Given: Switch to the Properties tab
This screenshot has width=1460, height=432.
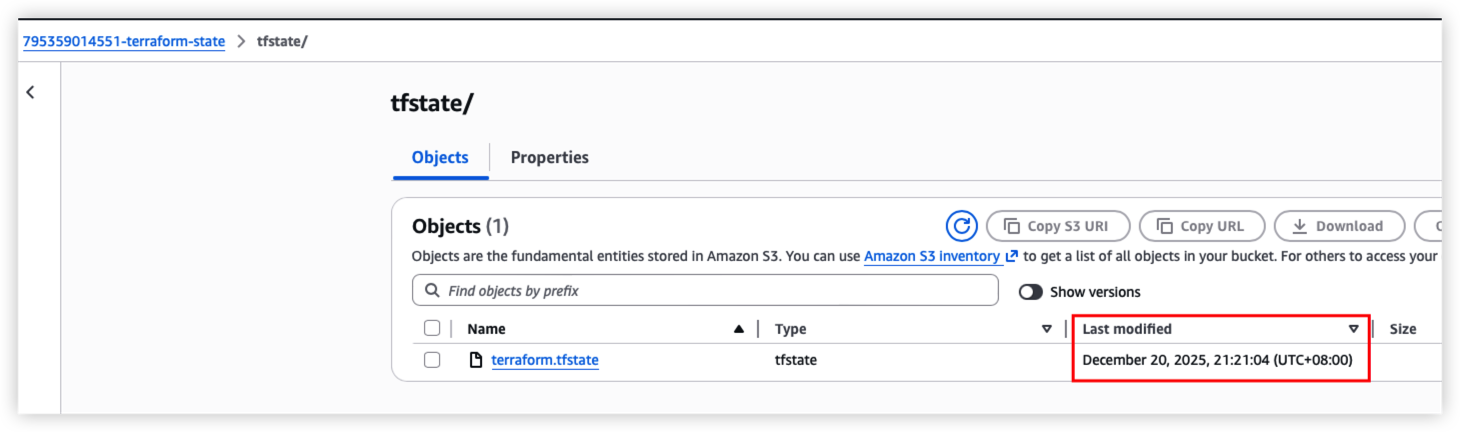Looking at the screenshot, I should [549, 158].
